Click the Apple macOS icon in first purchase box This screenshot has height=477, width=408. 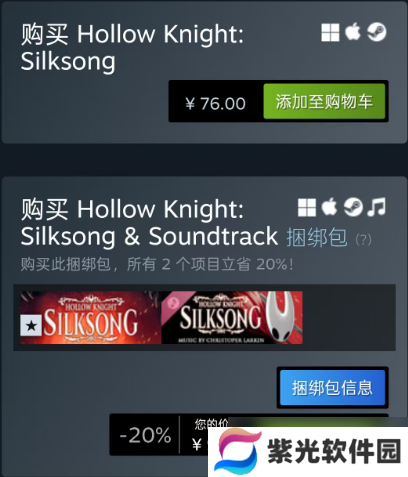[353, 32]
